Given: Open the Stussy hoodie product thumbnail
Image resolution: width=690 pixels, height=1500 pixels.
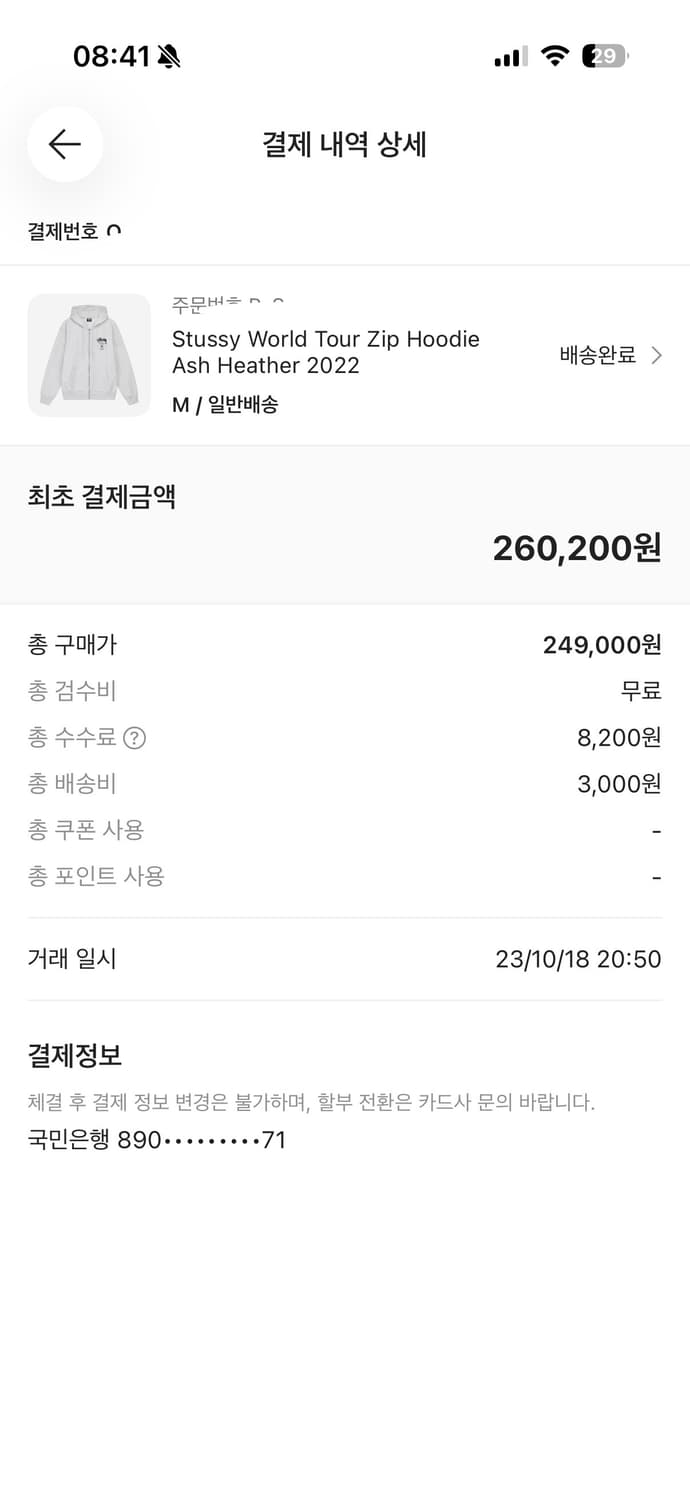Looking at the screenshot, I should click(x=89, y=355).
